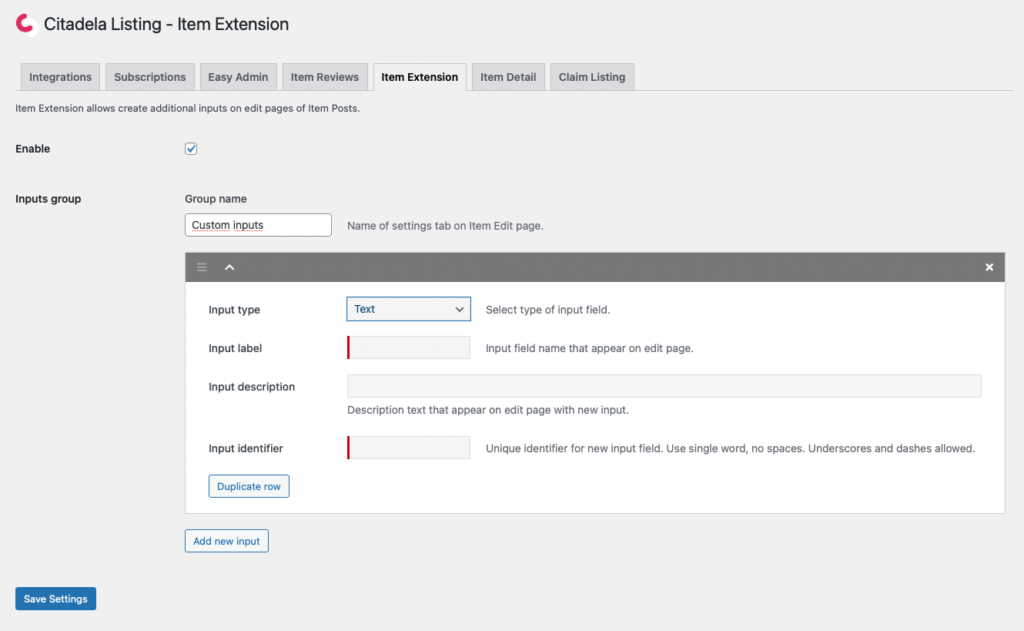This screenshot has width=1024, height=631.
Task: Click into the Input label field
Action: [409, 348]
